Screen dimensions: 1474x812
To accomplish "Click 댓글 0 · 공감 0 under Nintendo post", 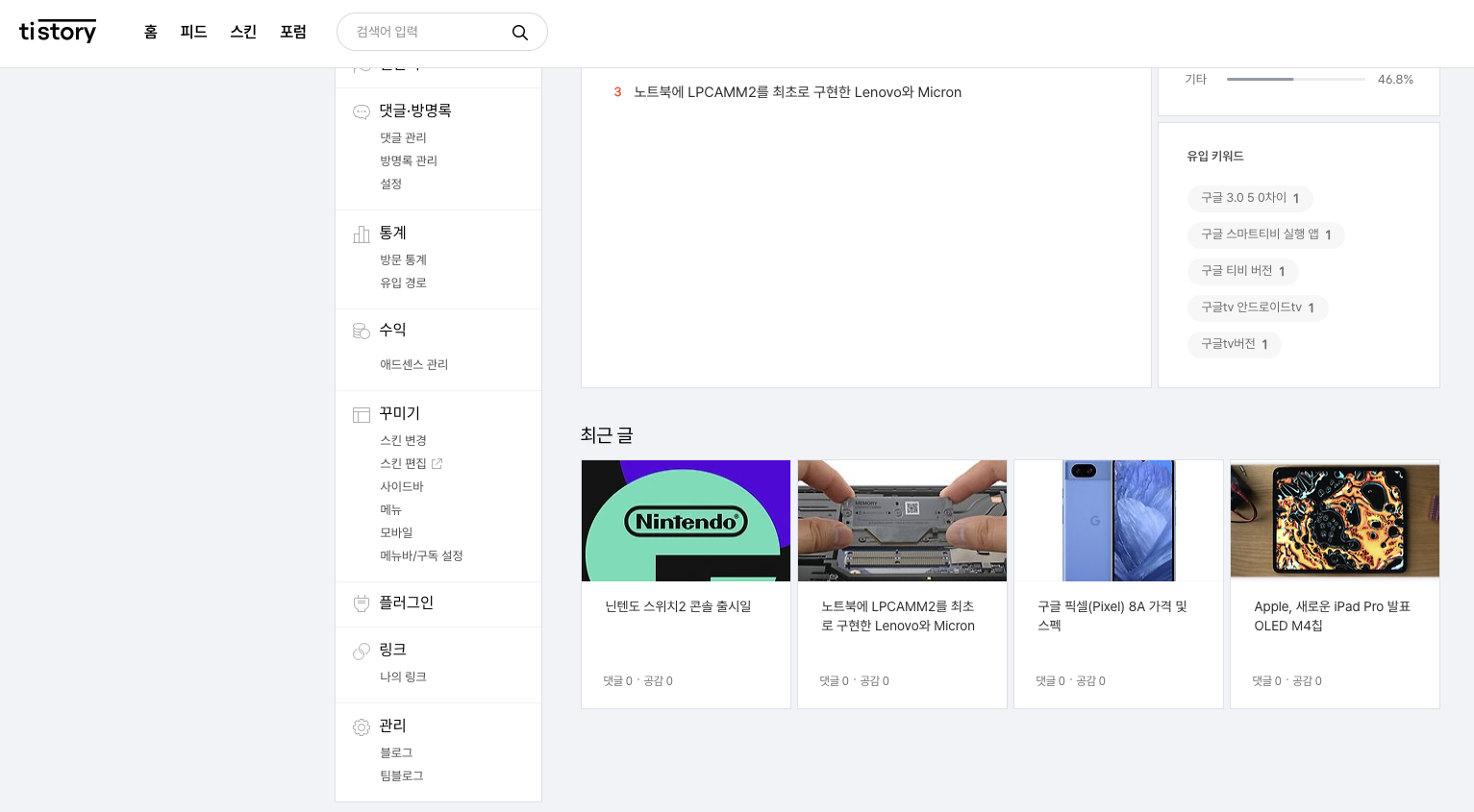I will point(637,680).
